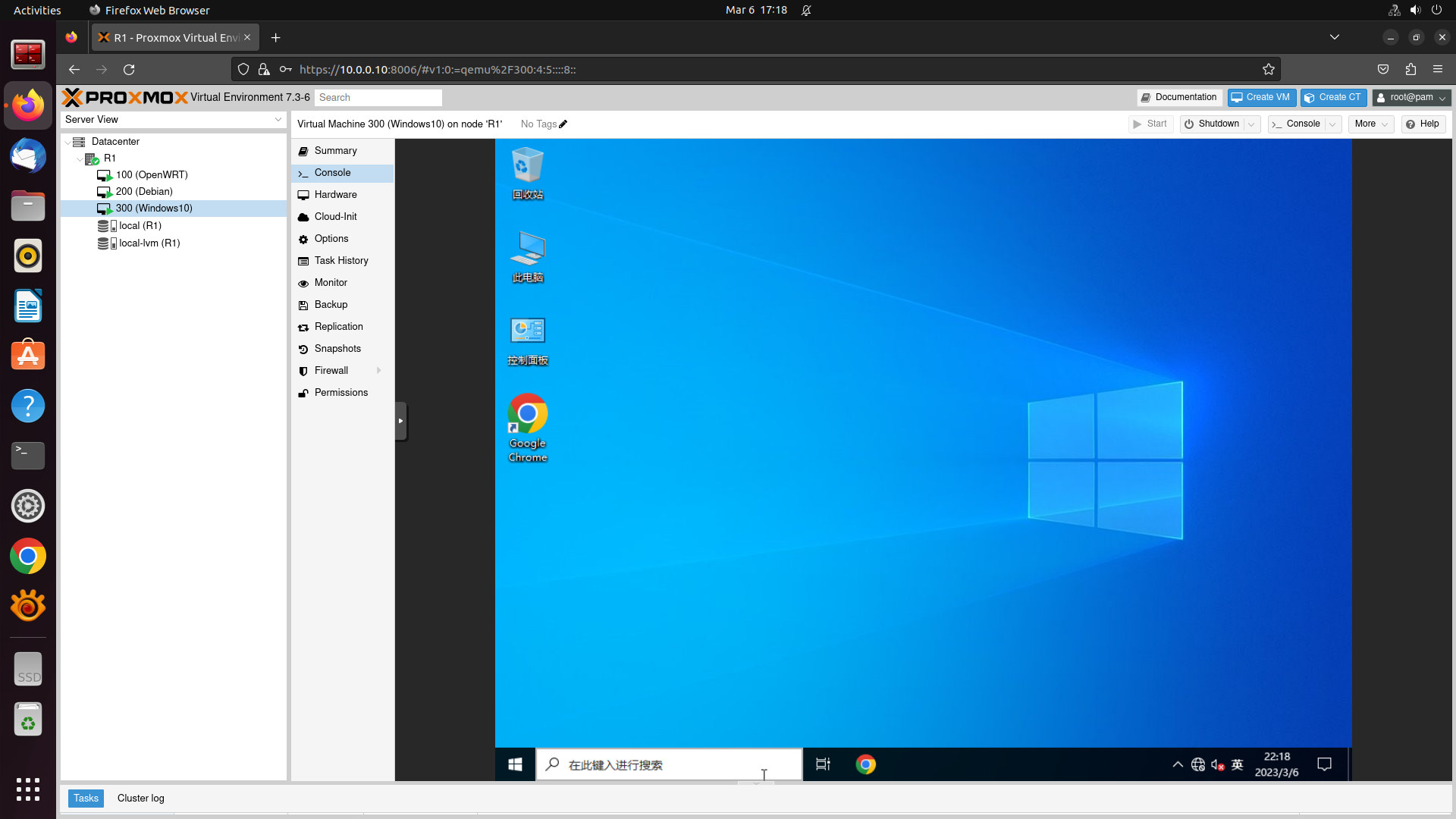The image size is (1456, 819).
Task: Click Create VM button
Action: point(1261,98)
